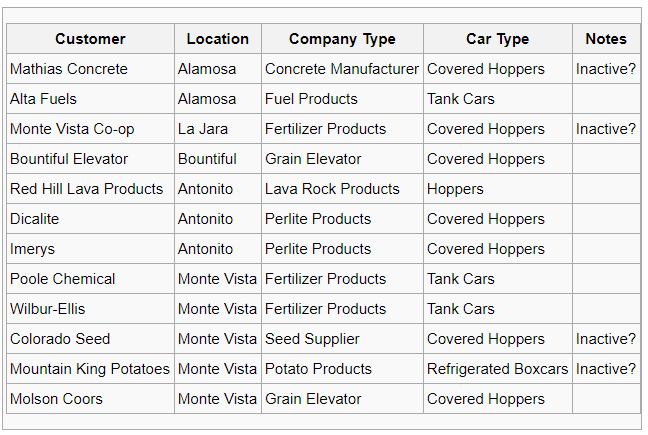Click the Company Type column header
Screen dimensions: 648x435
pos(342,39)
